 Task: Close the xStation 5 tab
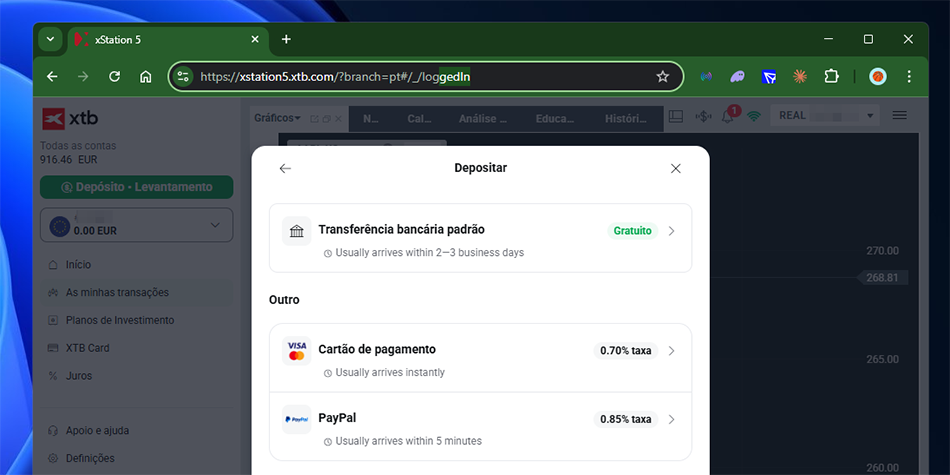click(255, 39)
